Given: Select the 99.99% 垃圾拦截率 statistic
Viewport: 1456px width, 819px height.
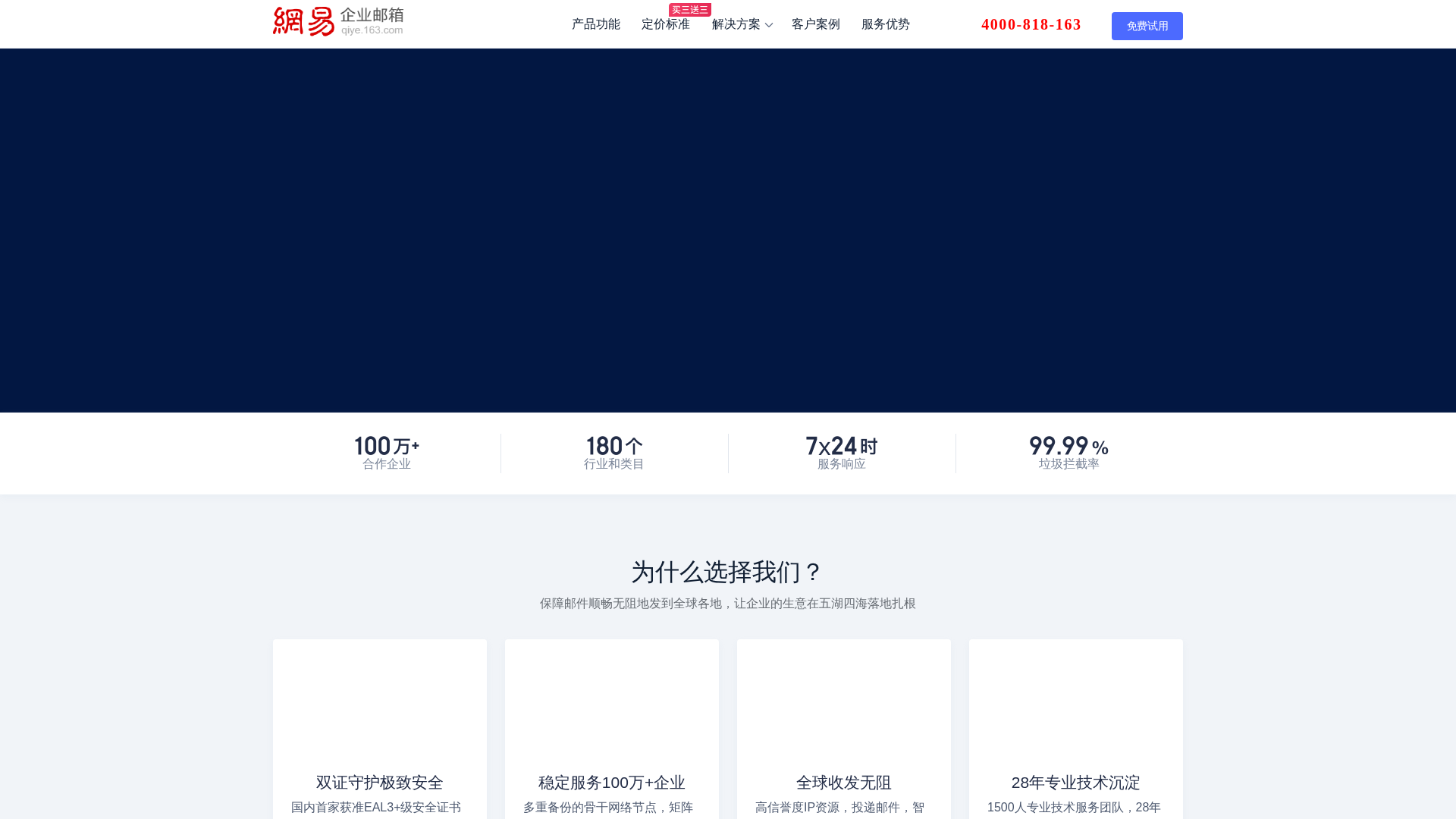Looking at the screenshot, I should [x=1069, y=453].
